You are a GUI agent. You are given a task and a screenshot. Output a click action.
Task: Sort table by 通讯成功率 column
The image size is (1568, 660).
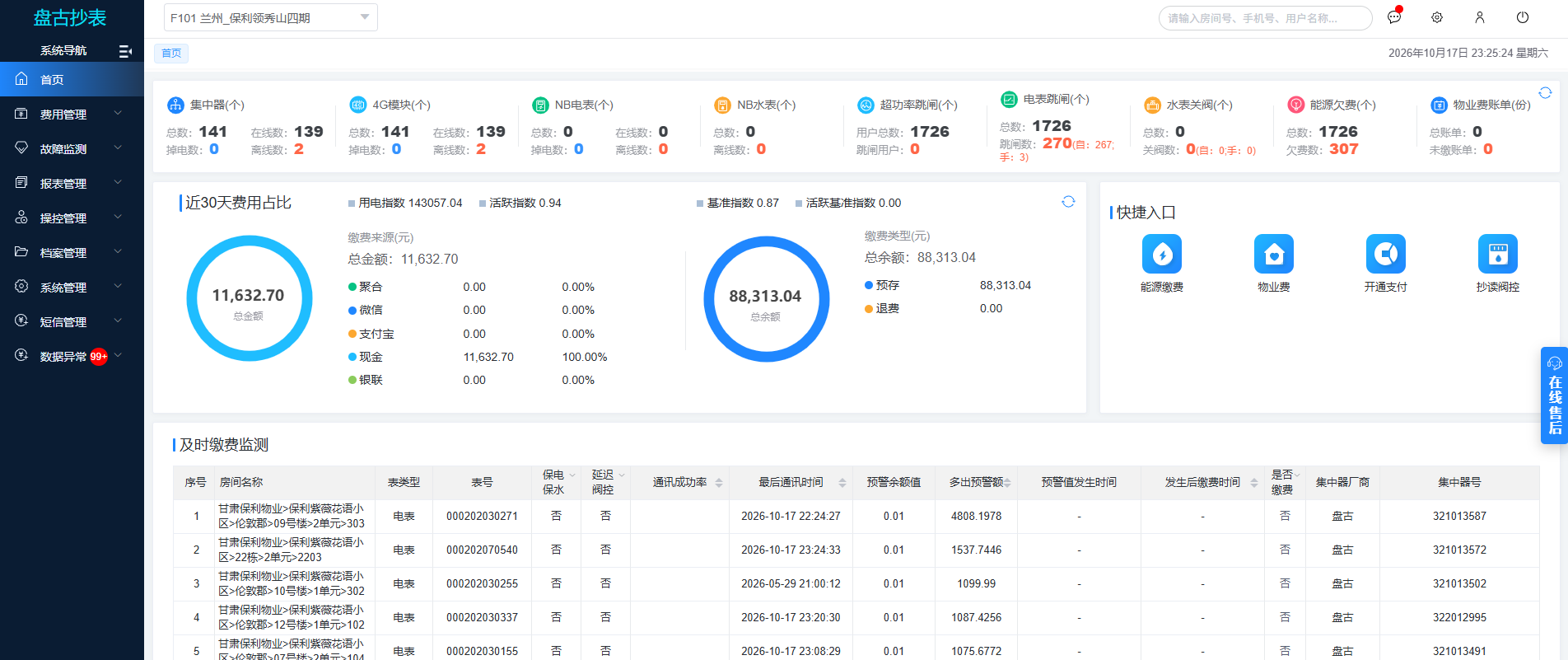click(x=719, y=483)
